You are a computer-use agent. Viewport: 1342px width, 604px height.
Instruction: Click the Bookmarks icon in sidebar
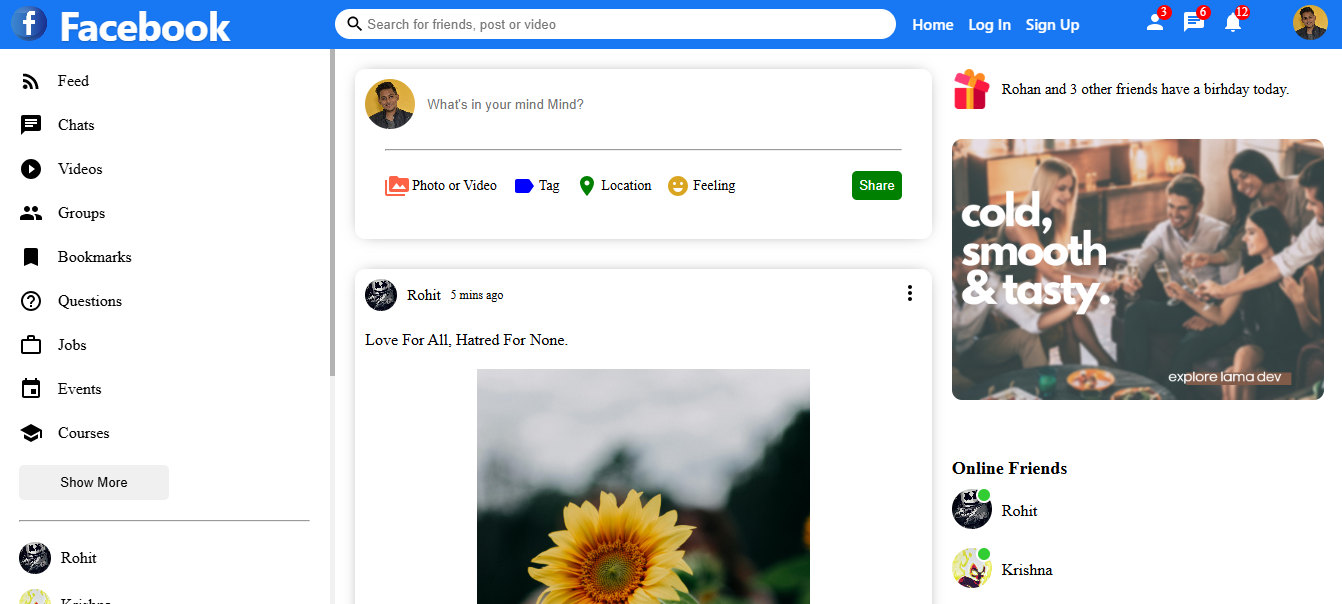coord(31,257)
